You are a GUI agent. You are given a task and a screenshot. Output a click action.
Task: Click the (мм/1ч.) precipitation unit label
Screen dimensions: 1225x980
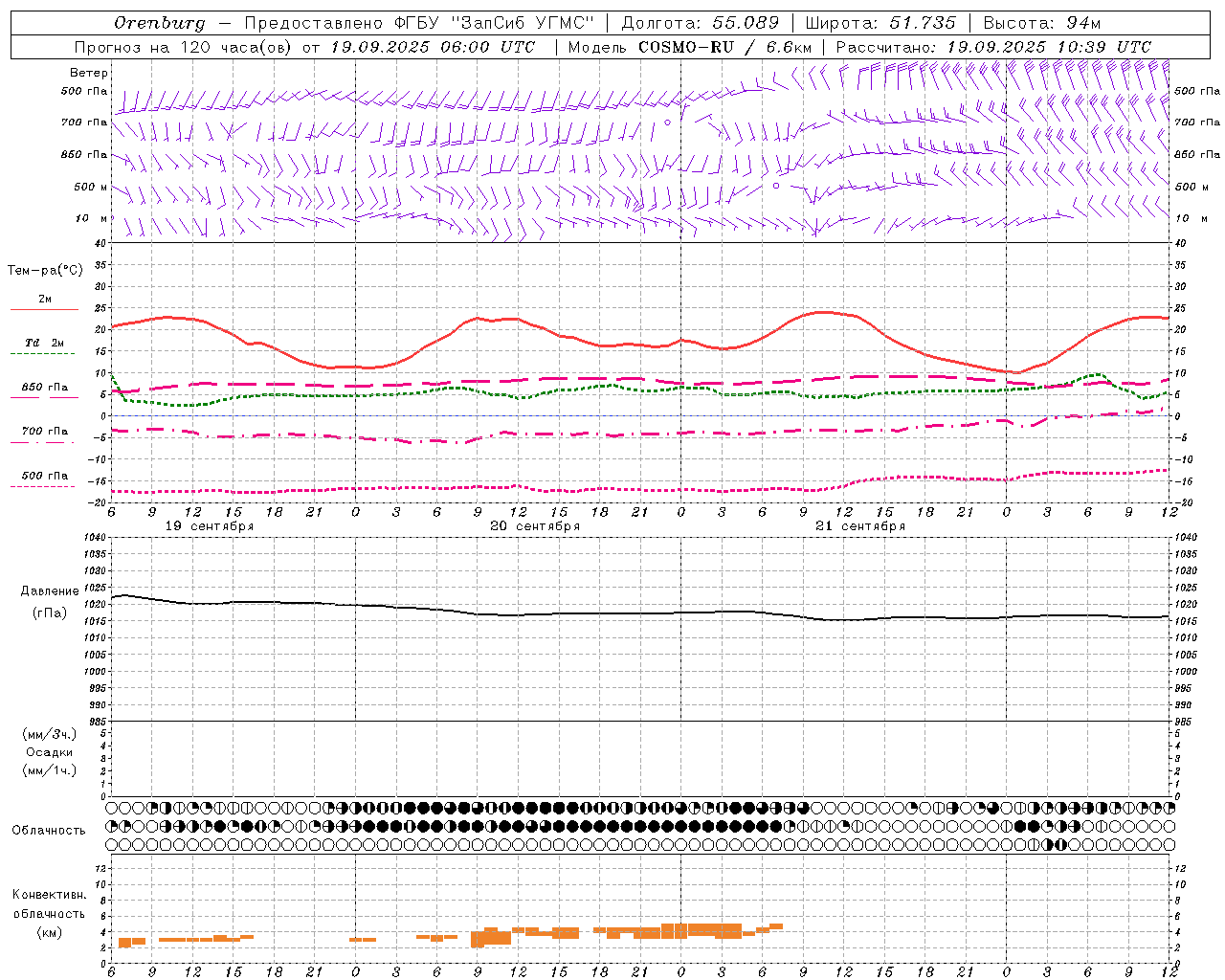pos(50,770)
